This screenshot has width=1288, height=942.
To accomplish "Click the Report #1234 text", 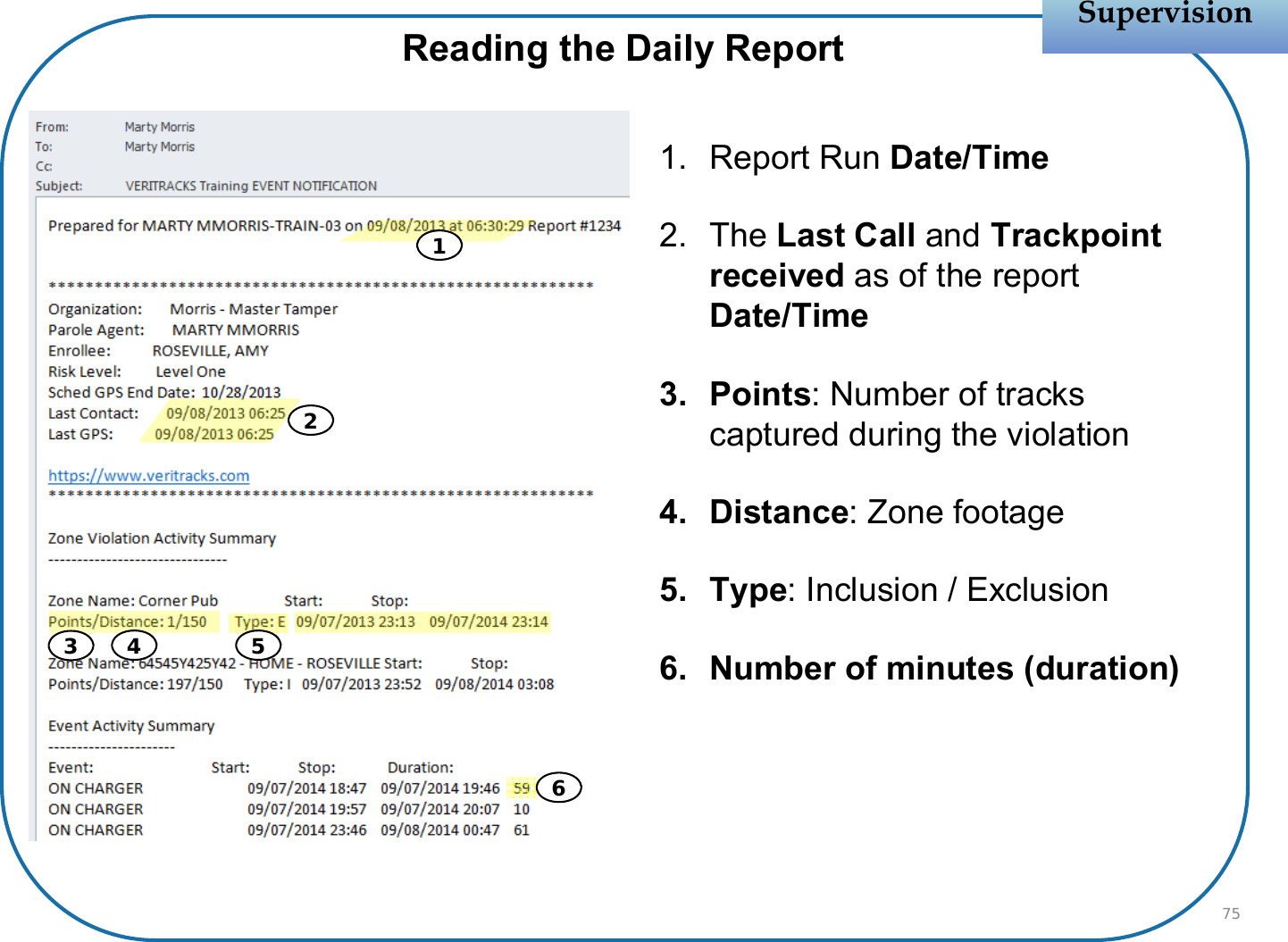I will pos(574,226).
